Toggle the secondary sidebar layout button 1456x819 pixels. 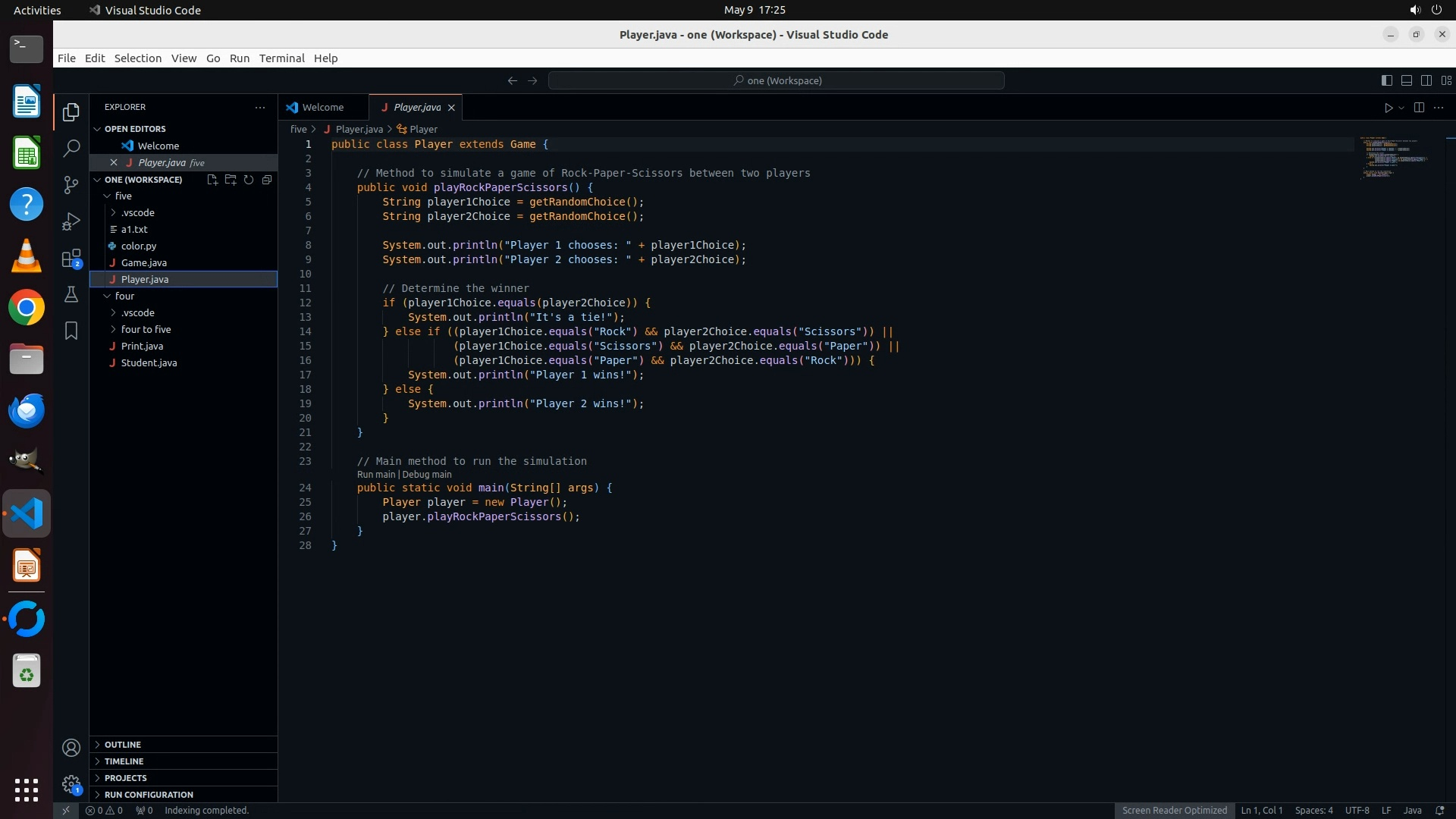coord(1426,80)
